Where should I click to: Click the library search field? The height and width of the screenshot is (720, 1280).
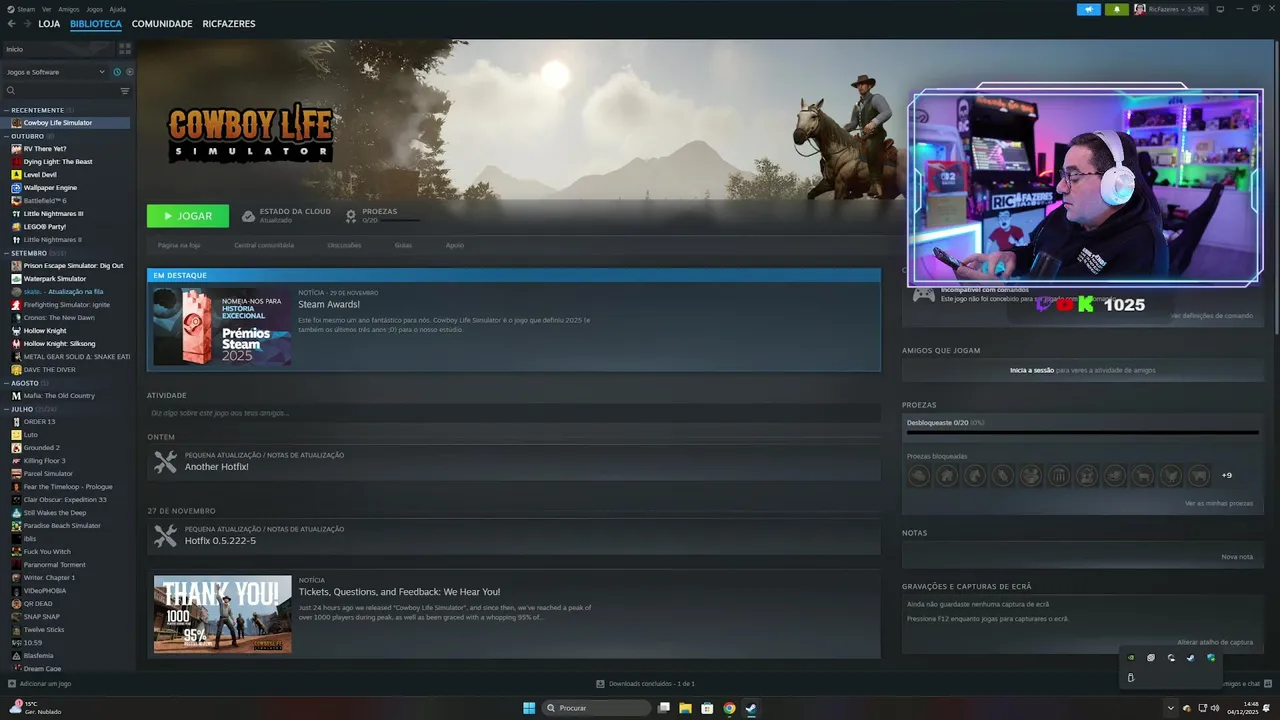click(x=60, y=91)
